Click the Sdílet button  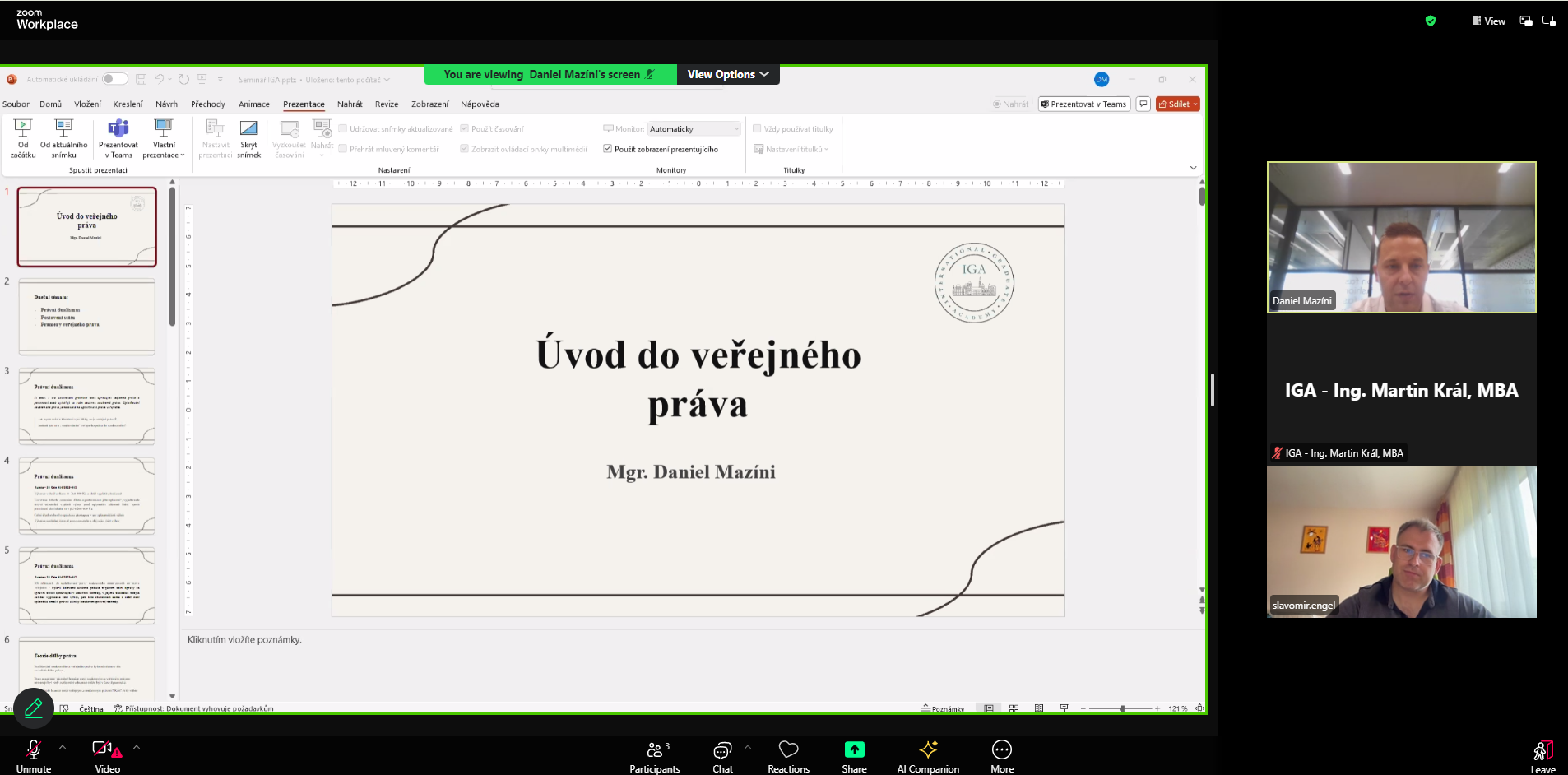1177,104
